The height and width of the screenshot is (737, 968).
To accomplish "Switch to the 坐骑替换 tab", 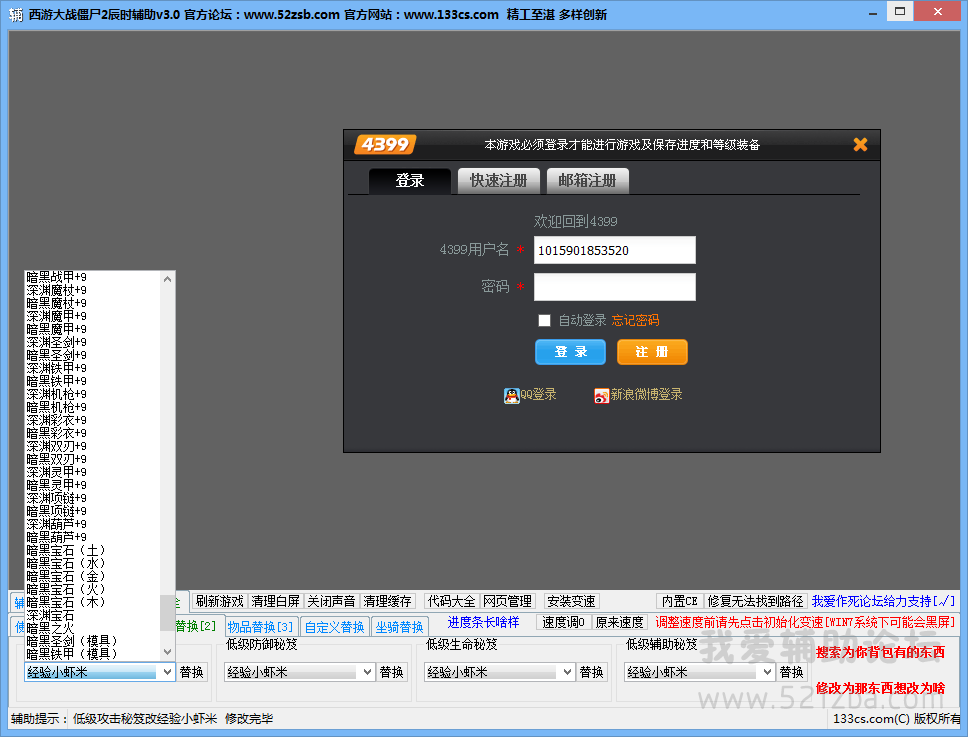I will [x=399, y=627].
